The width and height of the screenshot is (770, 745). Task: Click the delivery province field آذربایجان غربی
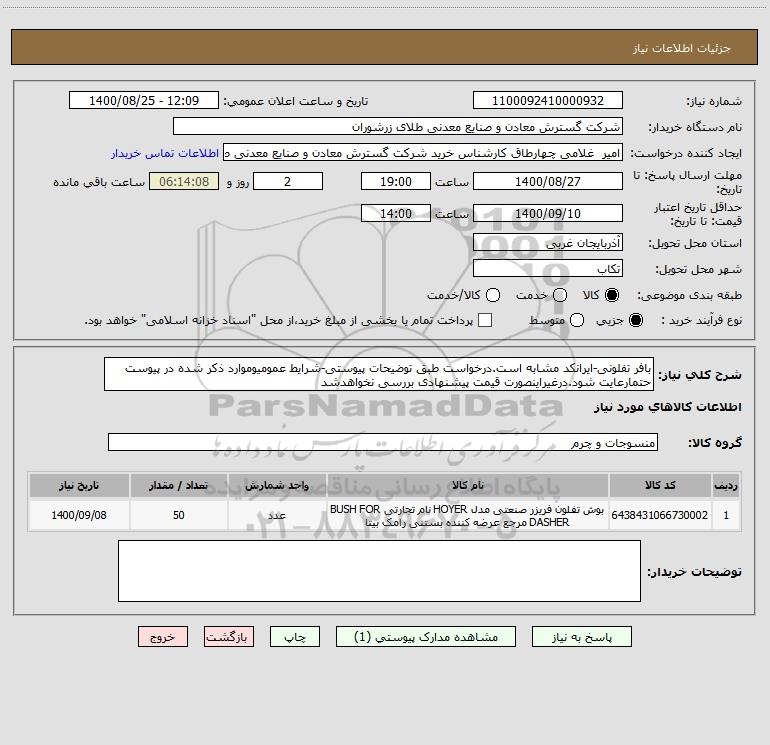548,242
